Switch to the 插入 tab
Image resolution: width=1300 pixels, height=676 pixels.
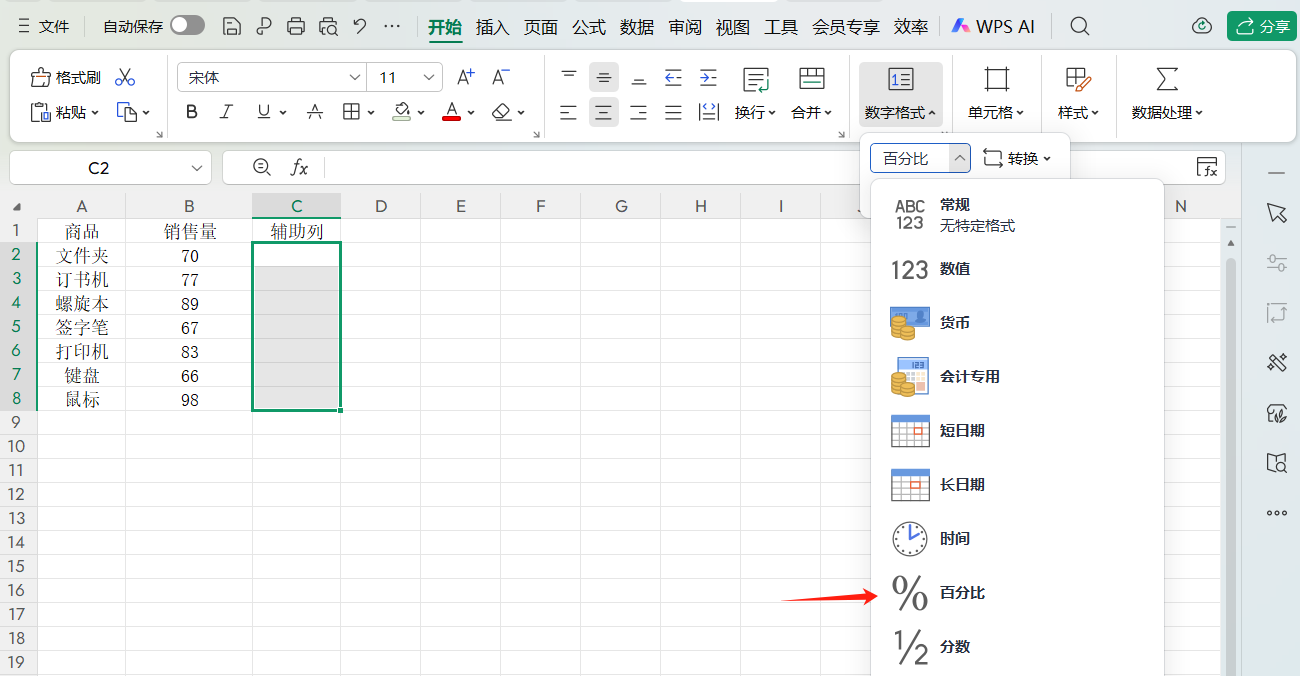pos(492,27)
